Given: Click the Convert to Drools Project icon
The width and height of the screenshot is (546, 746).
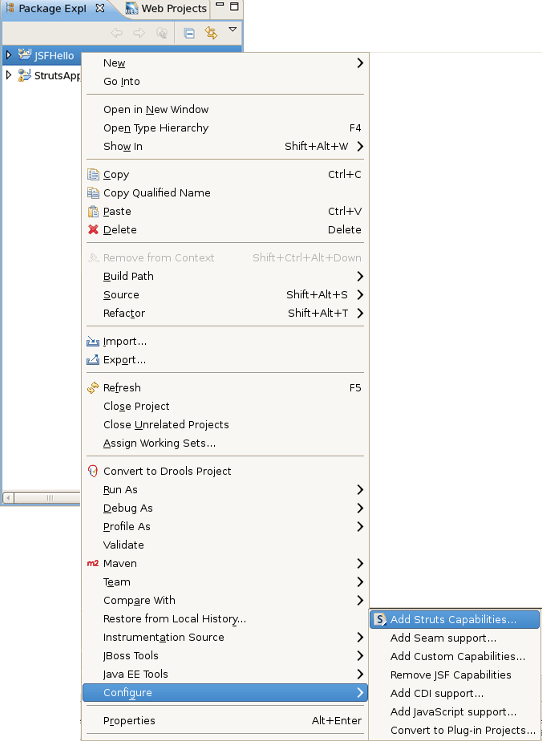Looking at the screenshot, I should [x=93, y=471].
